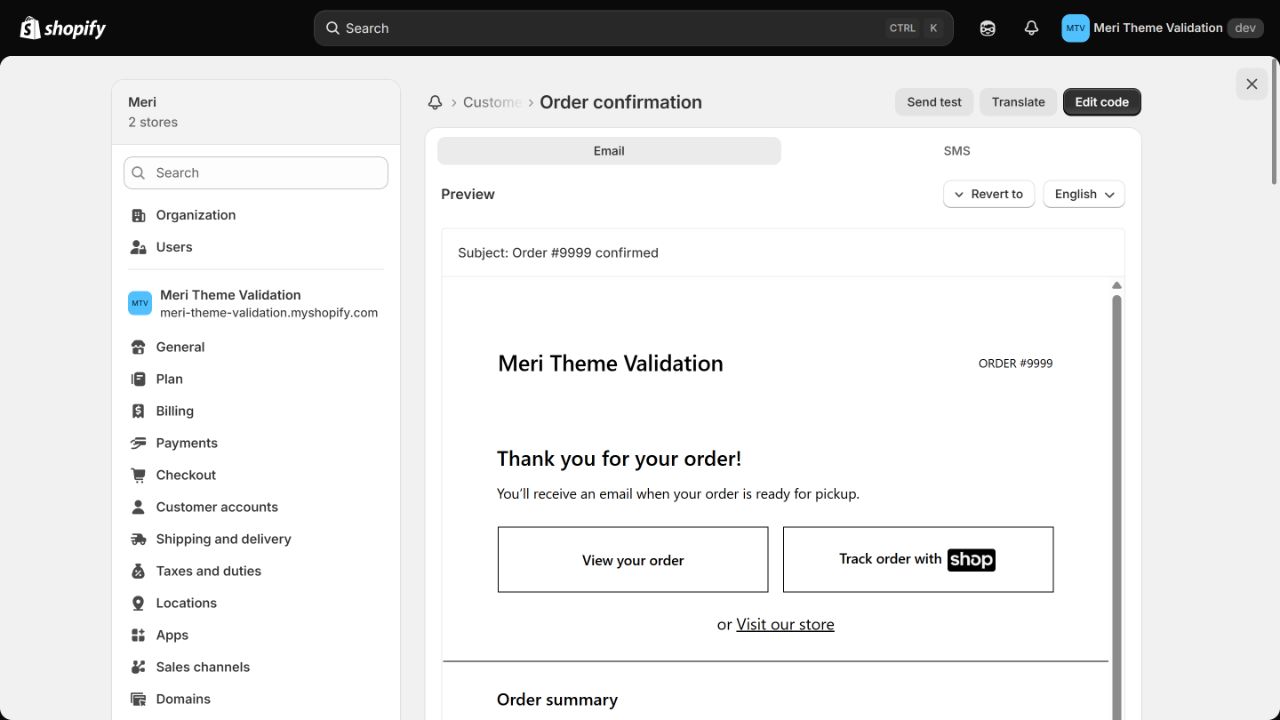This screenshot has width=1280, height=720.
Task: Open Apps settings
Action: [256, 635]
